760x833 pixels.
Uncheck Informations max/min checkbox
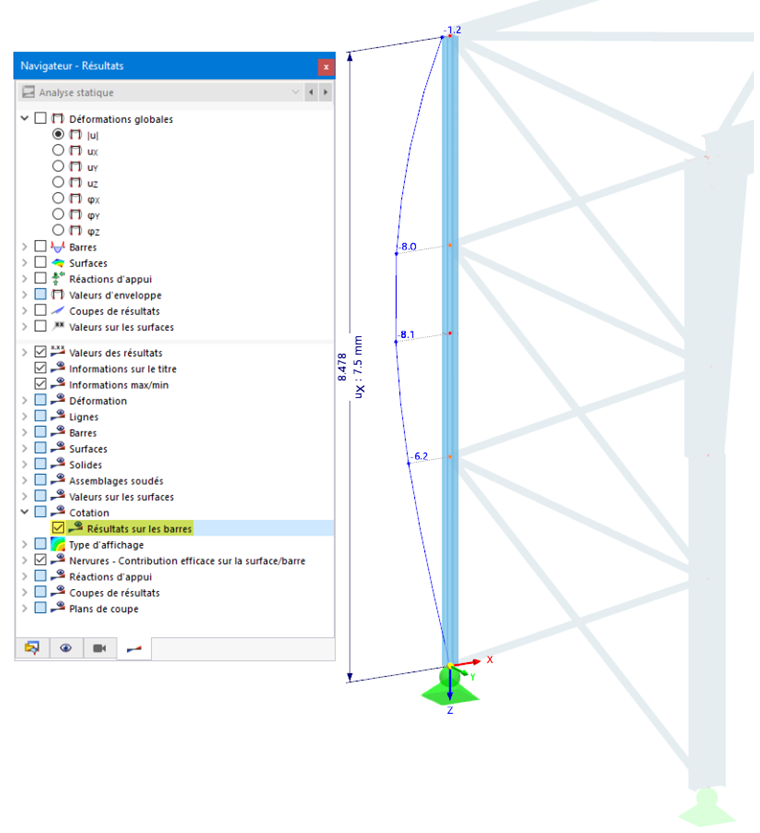(x=40, y=384)
